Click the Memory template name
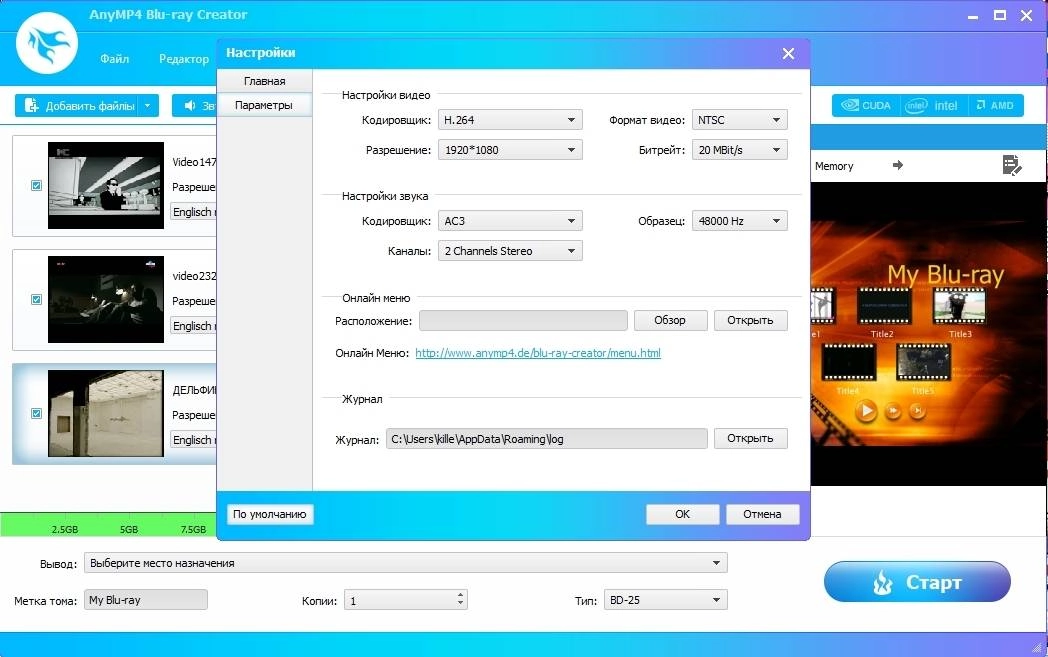Screen dimensions: 1048x657 tap(834, 166)
